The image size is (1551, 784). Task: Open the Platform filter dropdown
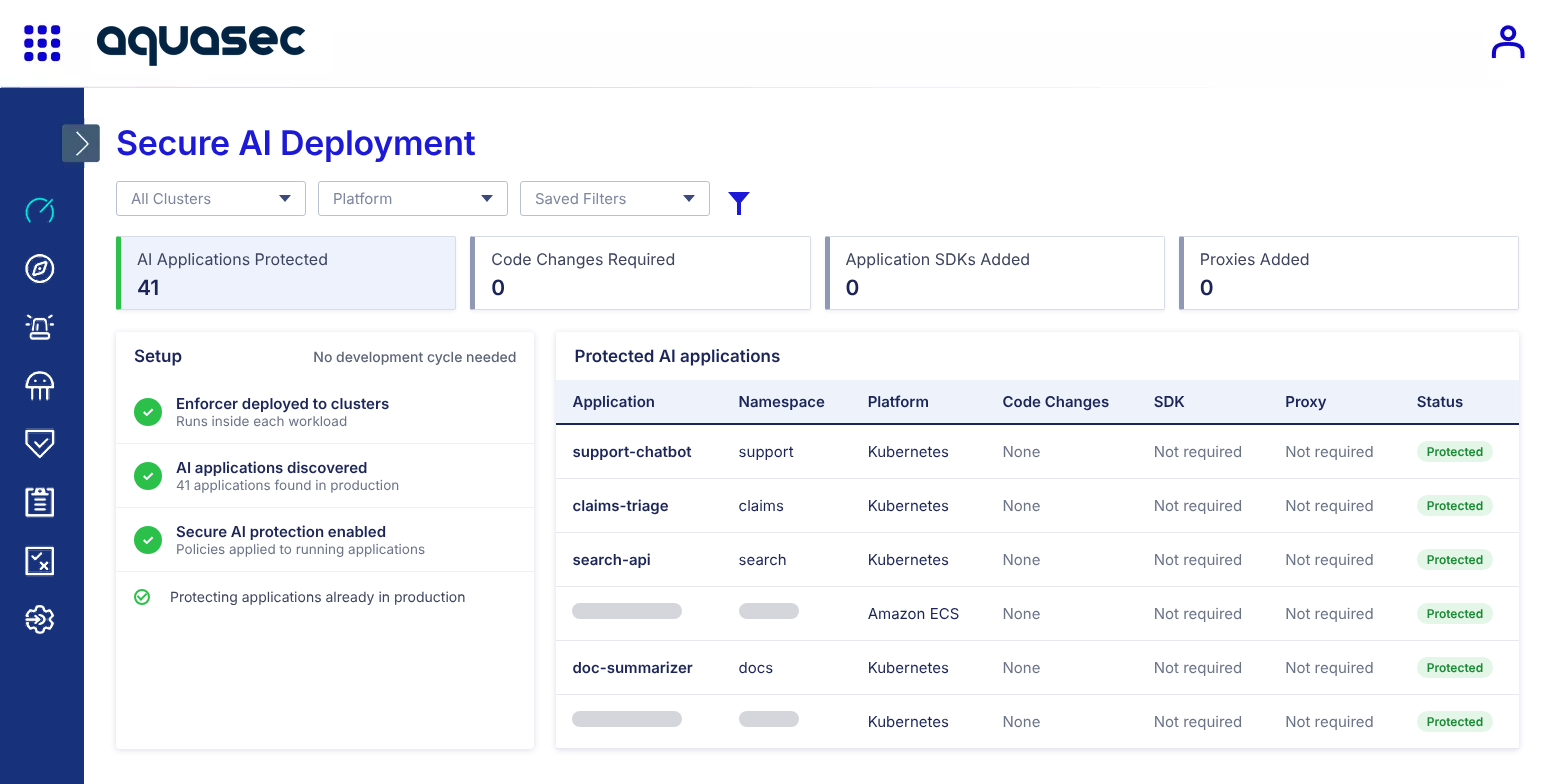[413, 198]
